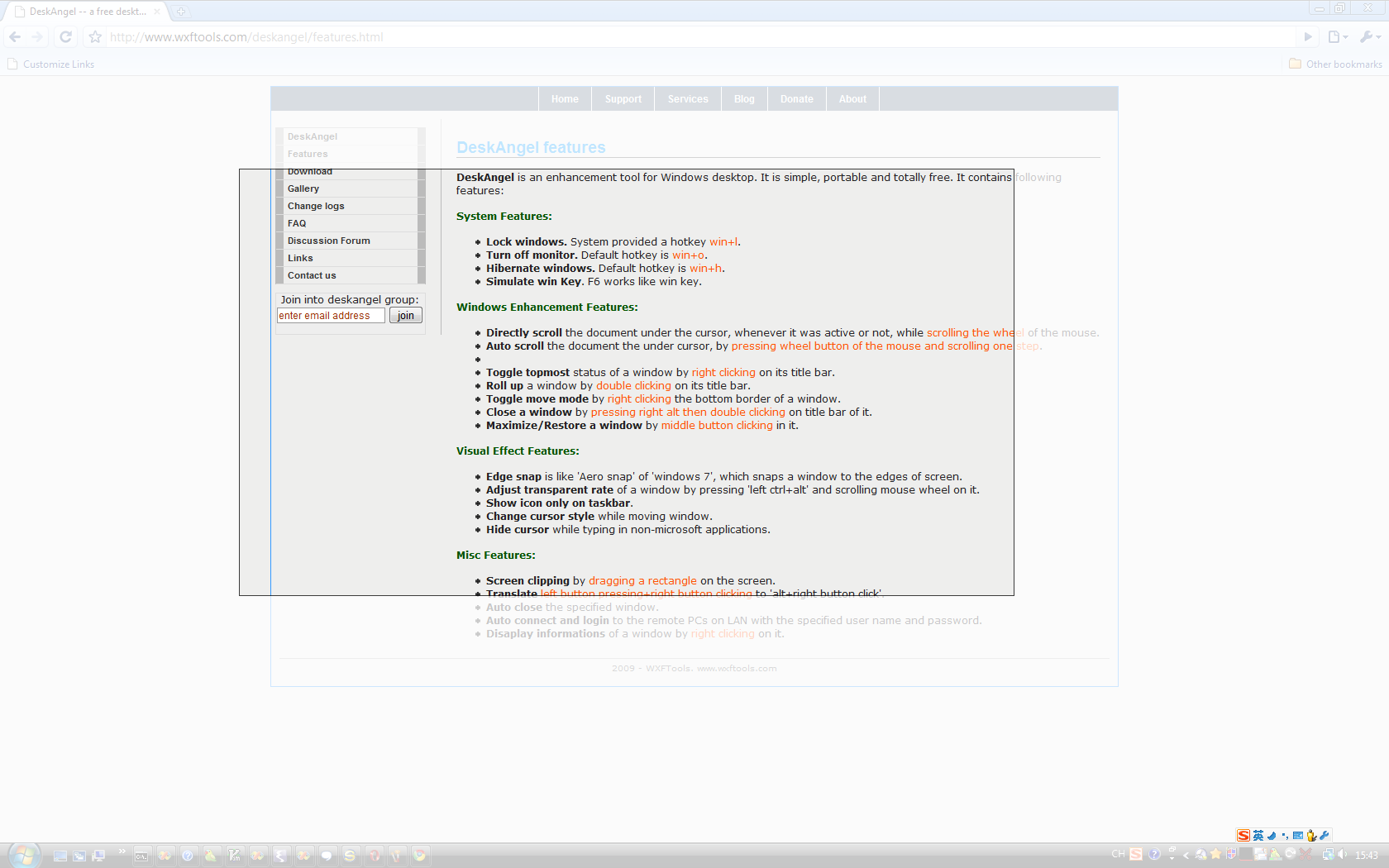Open the browser page menu dropdown
This screenshot has width=1389, height=868.
click(1337, 36)
